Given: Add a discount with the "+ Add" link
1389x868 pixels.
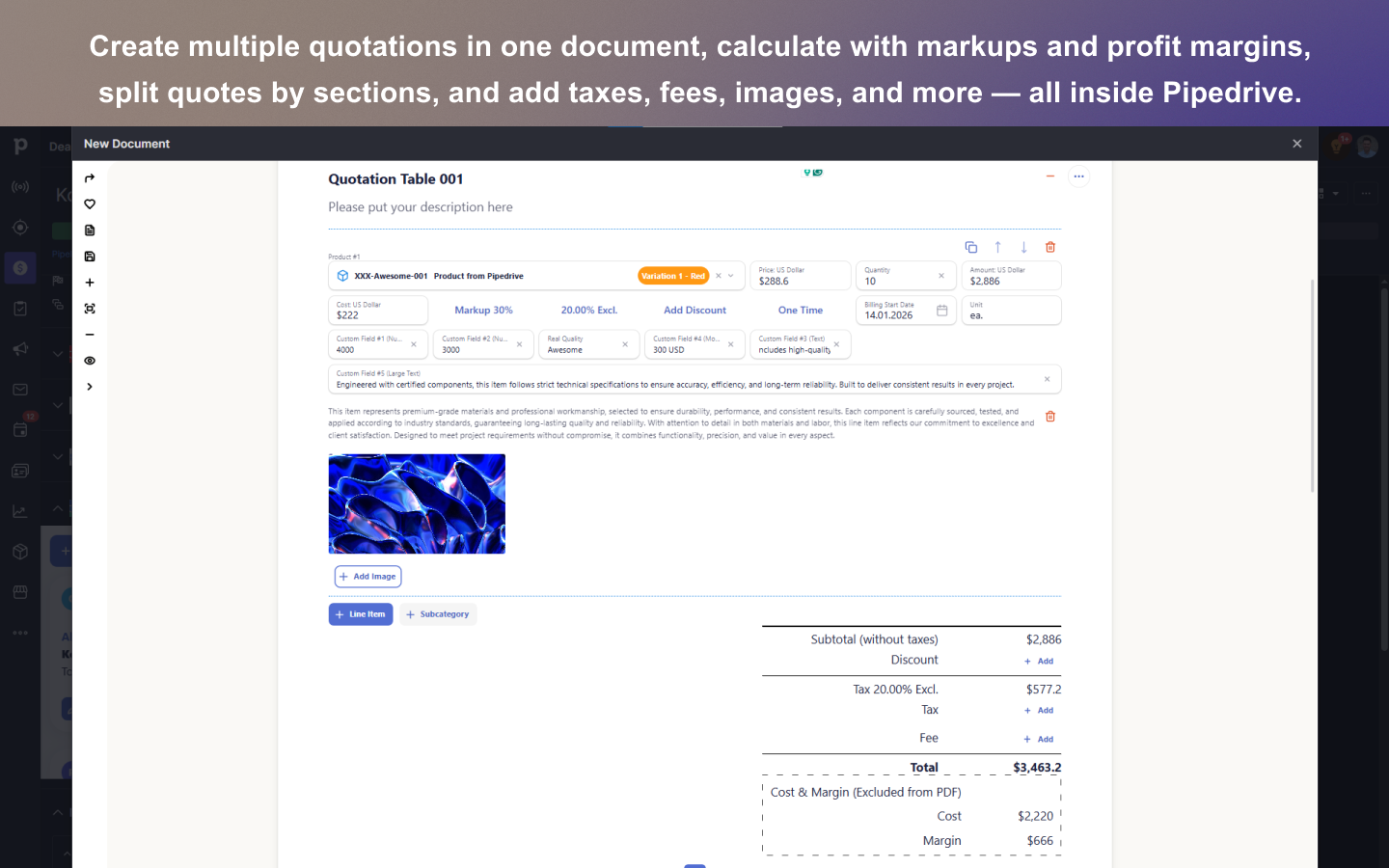Looking at the screenshot, I should 1039,661.
